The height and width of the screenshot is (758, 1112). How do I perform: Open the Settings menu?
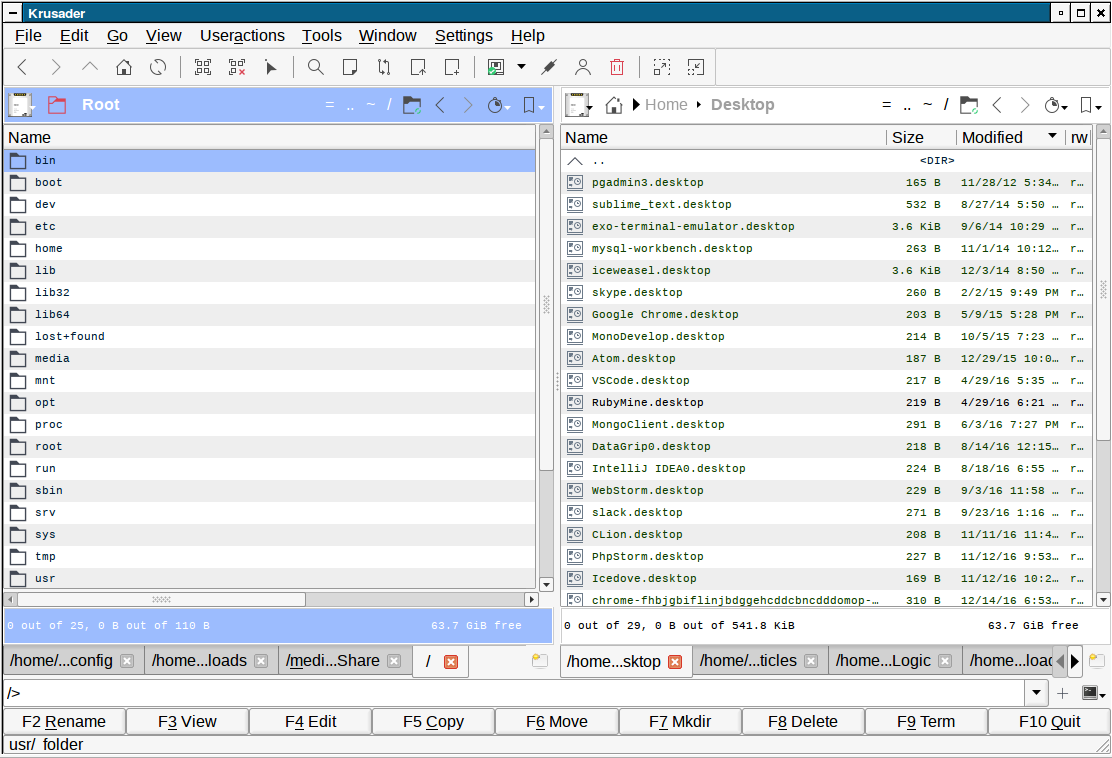click(x=464, y=35)
